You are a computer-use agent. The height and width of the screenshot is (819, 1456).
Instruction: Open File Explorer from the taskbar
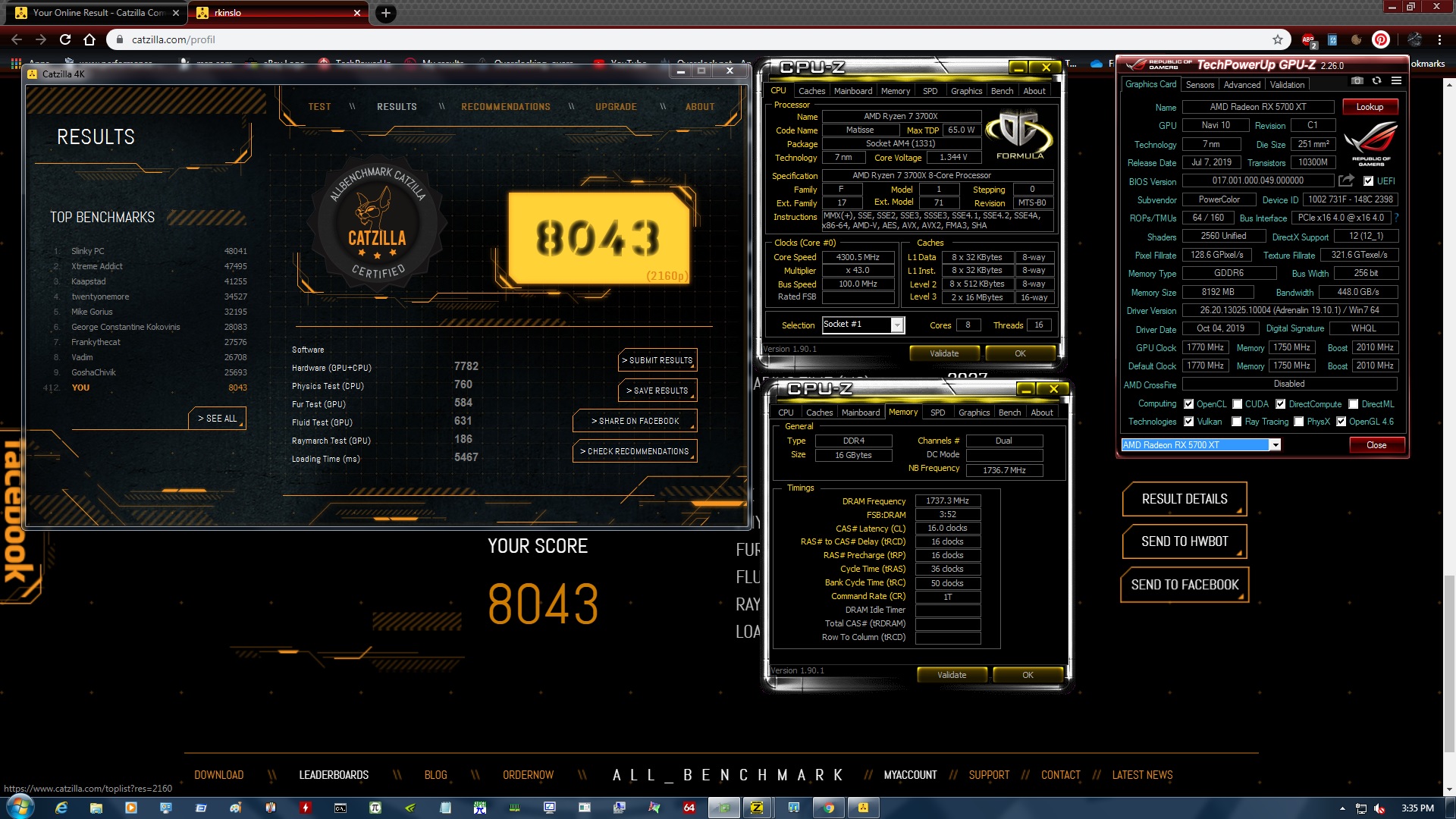(x=96, y=808)
